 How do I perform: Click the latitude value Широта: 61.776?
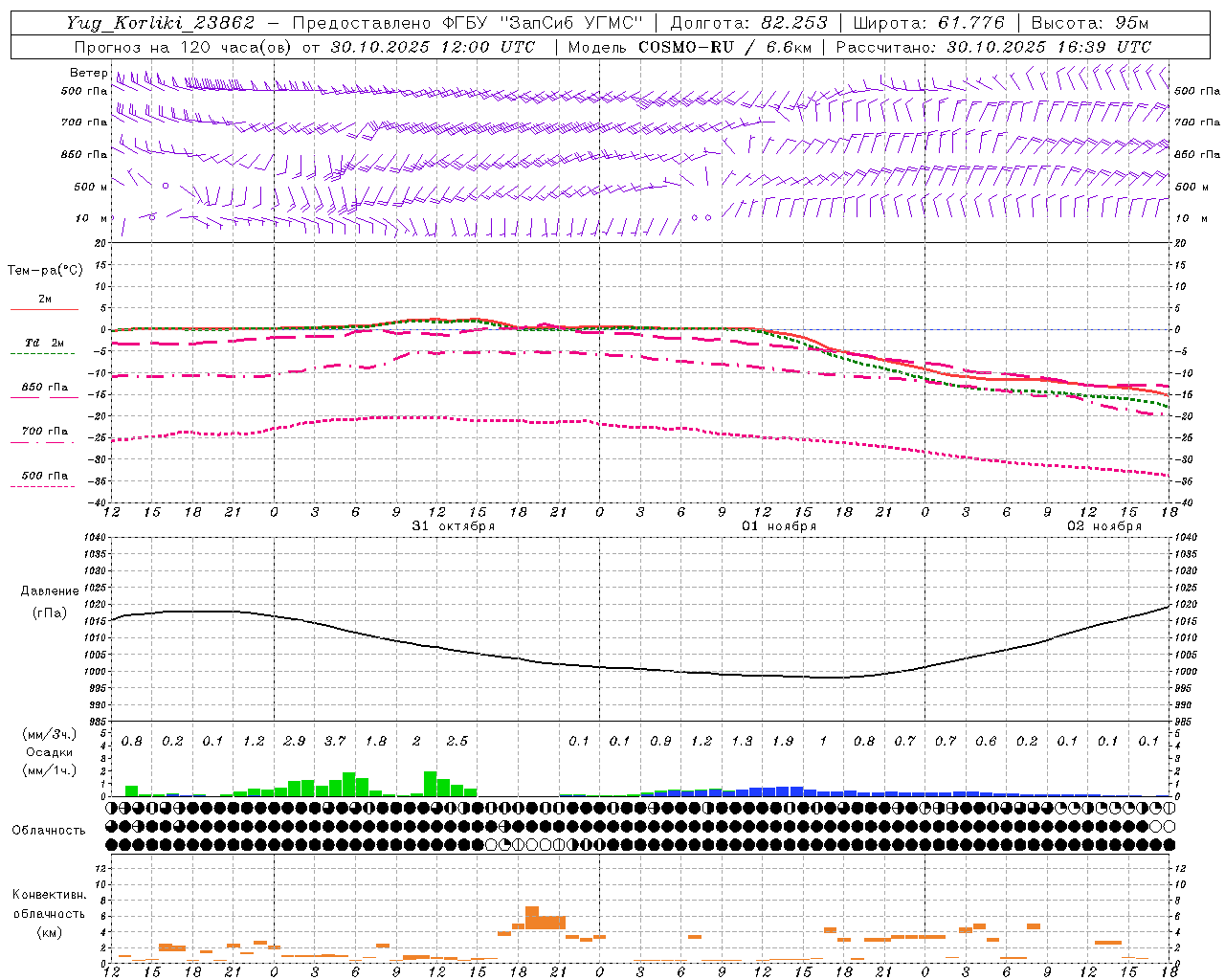coord(928,23)
